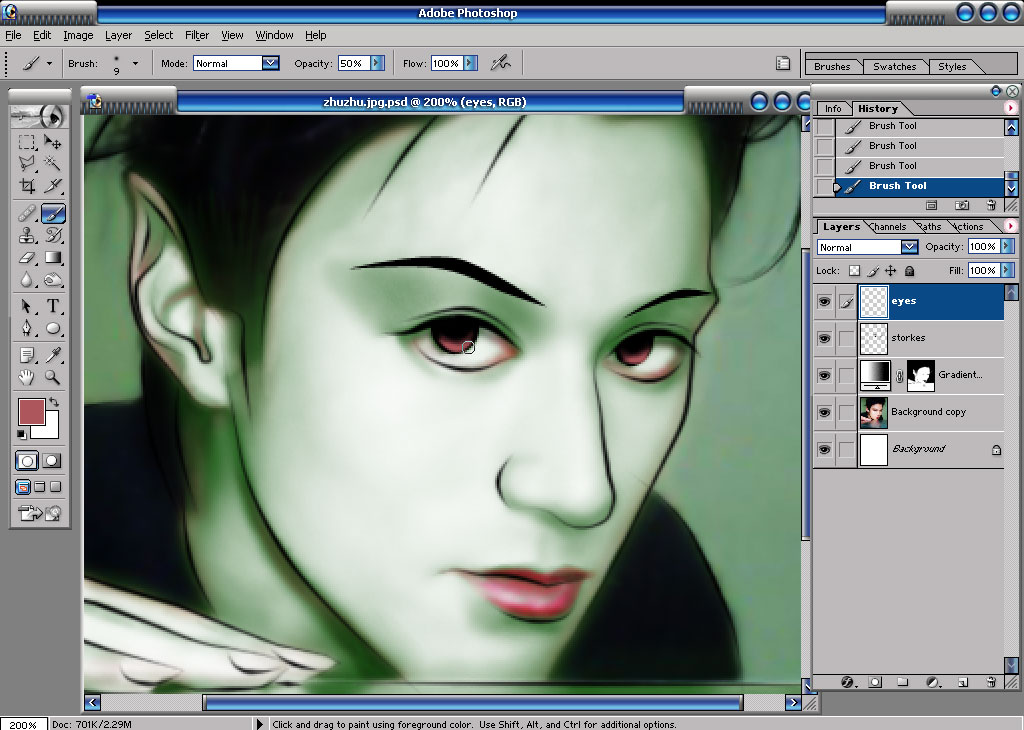Viewport: 1024px width, 730px height.
Task: Open the layer blend mode dropdown
Action: (x=909, y=247)
